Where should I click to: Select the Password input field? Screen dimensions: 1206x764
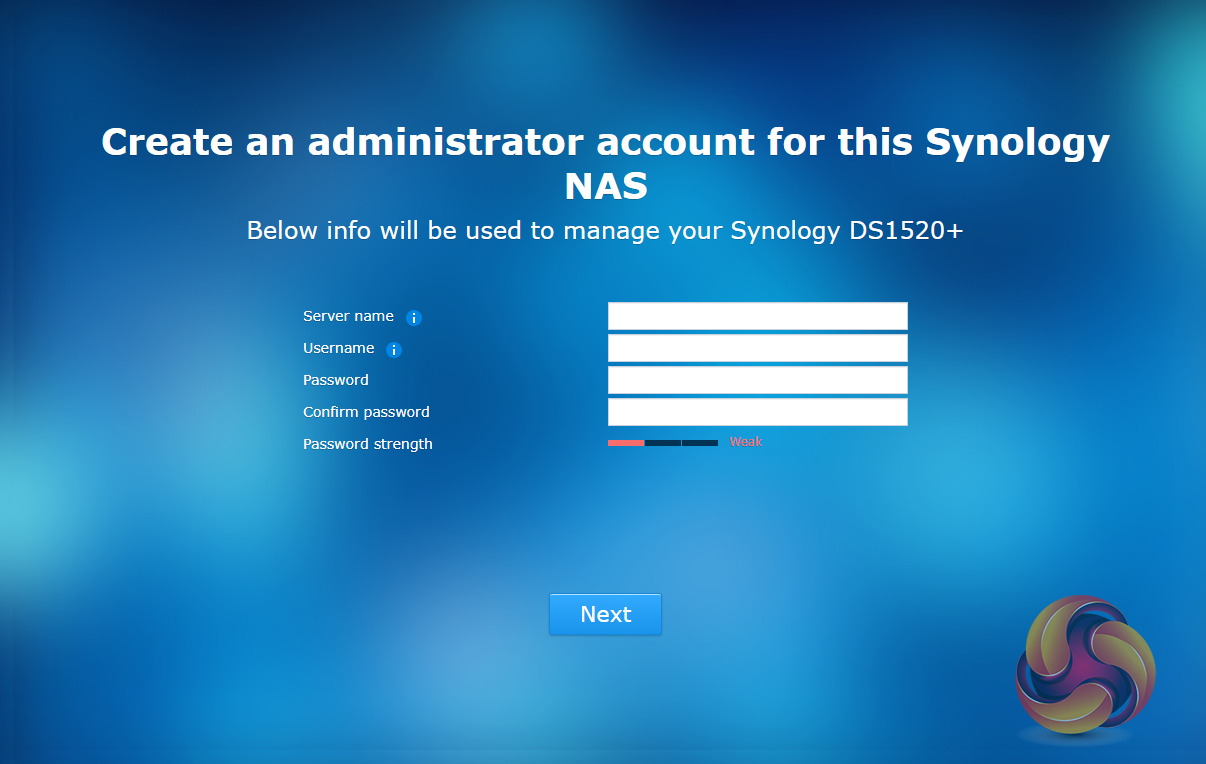coord(757,380)
